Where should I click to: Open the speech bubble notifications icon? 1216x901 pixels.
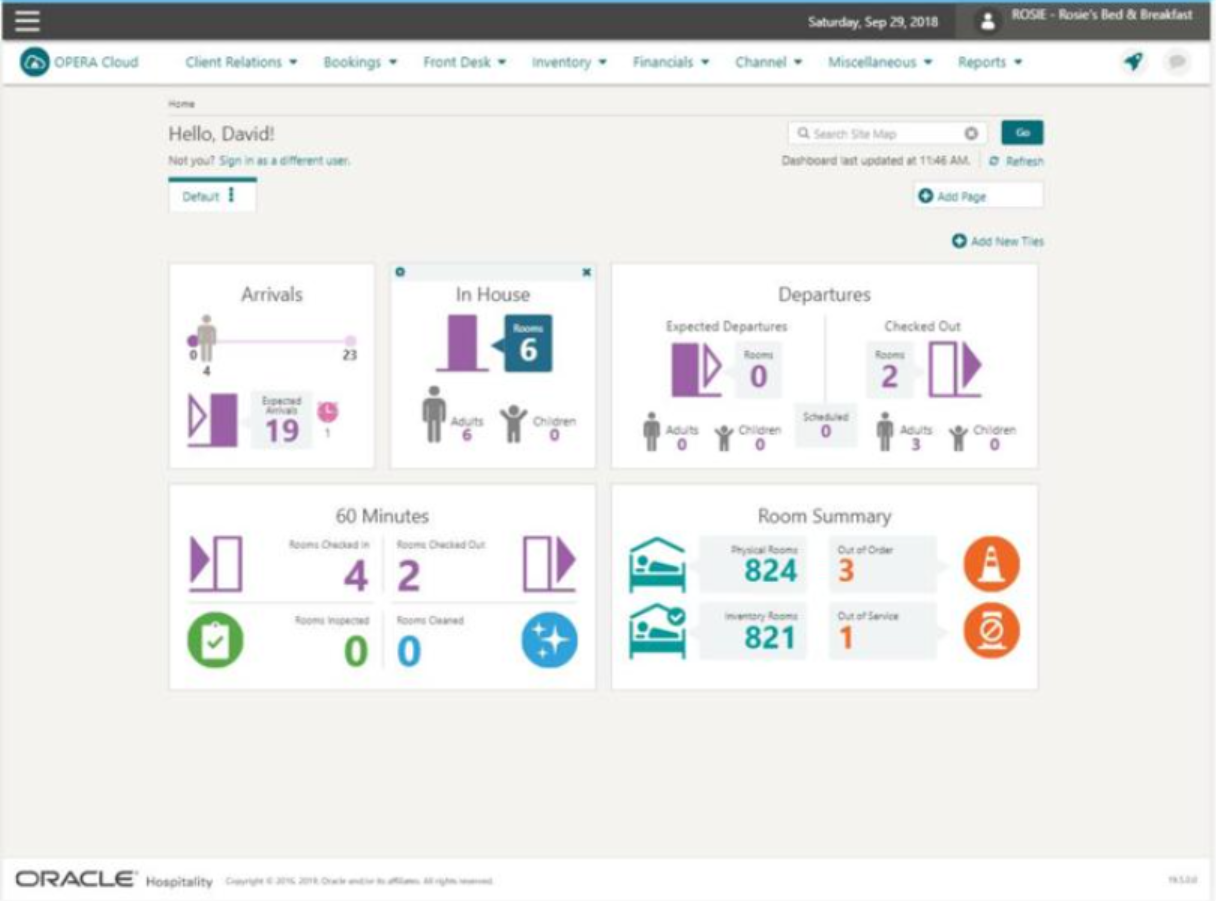tap(1177, 62)
